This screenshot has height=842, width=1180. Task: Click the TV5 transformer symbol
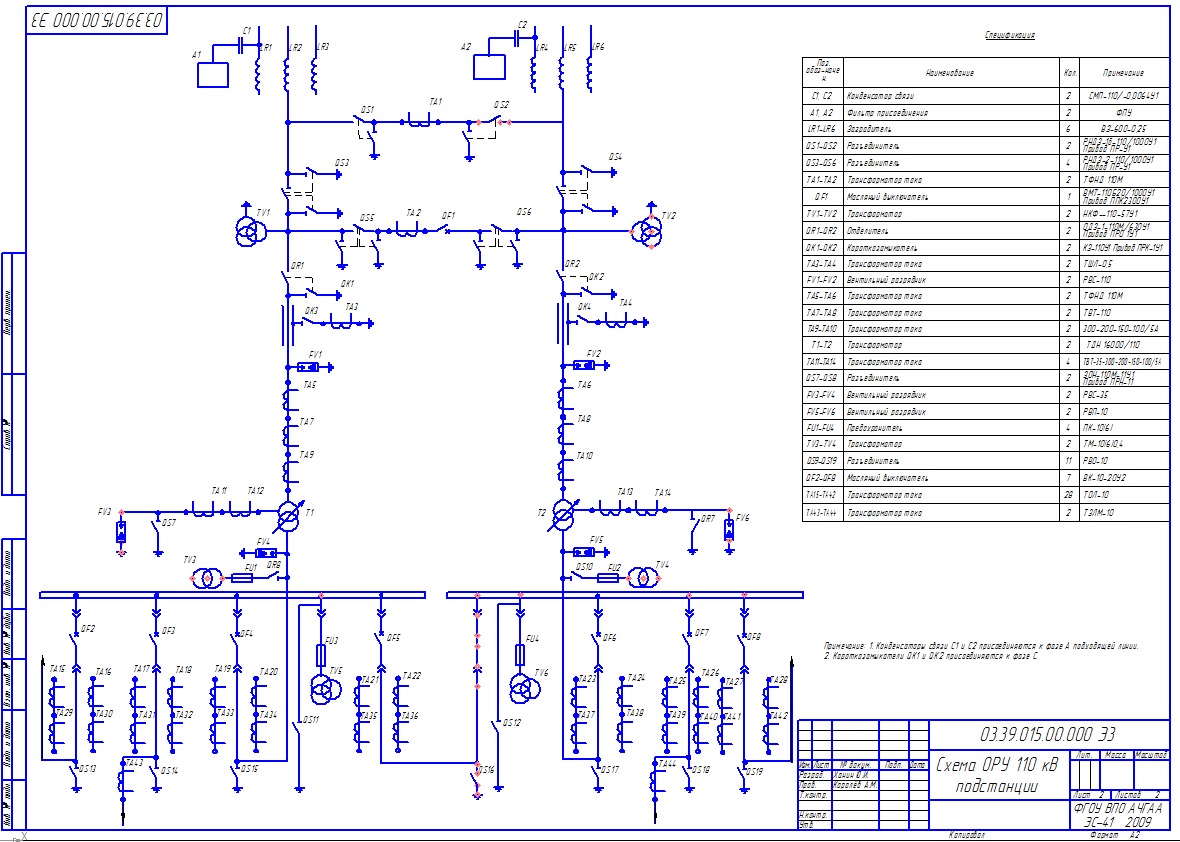coord(326,687)
